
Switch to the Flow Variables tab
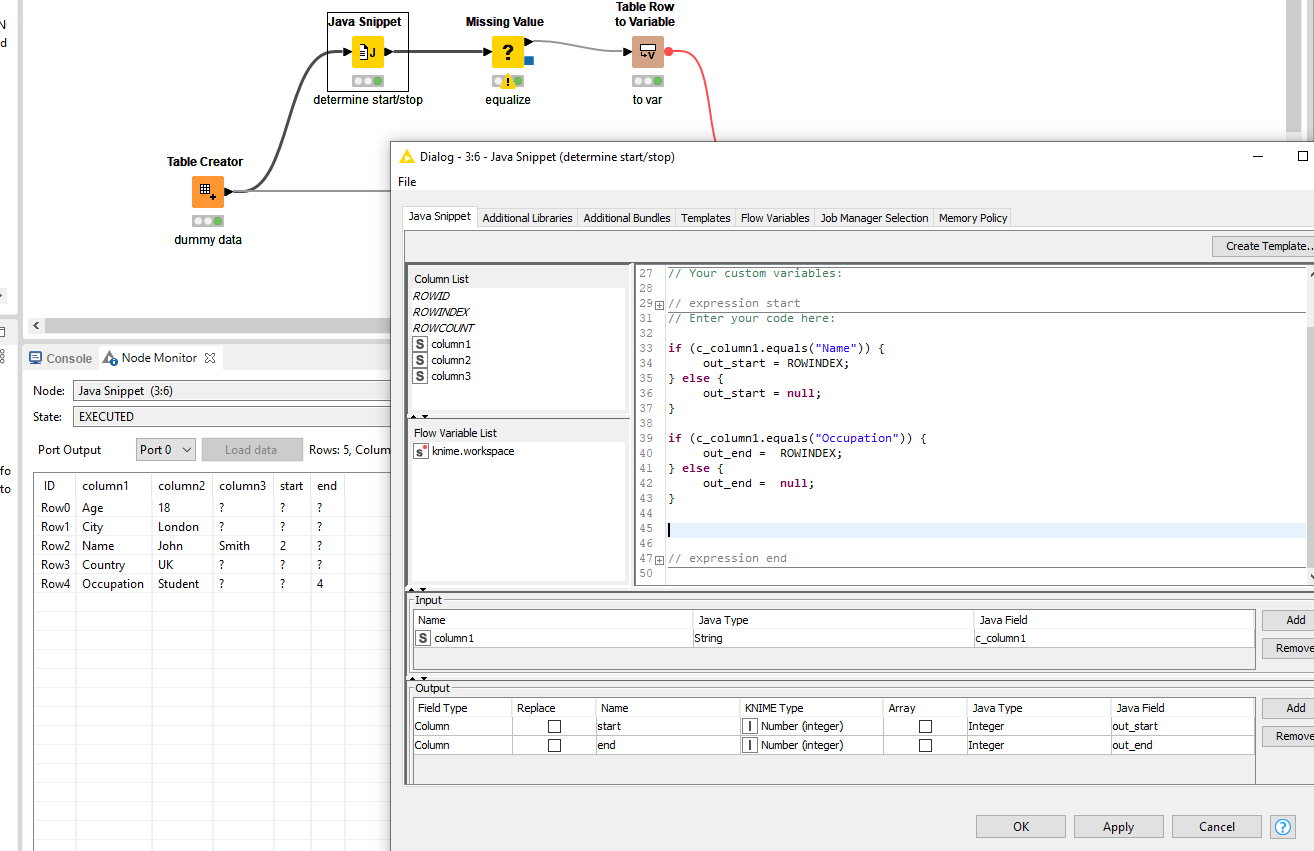(774, 217)
